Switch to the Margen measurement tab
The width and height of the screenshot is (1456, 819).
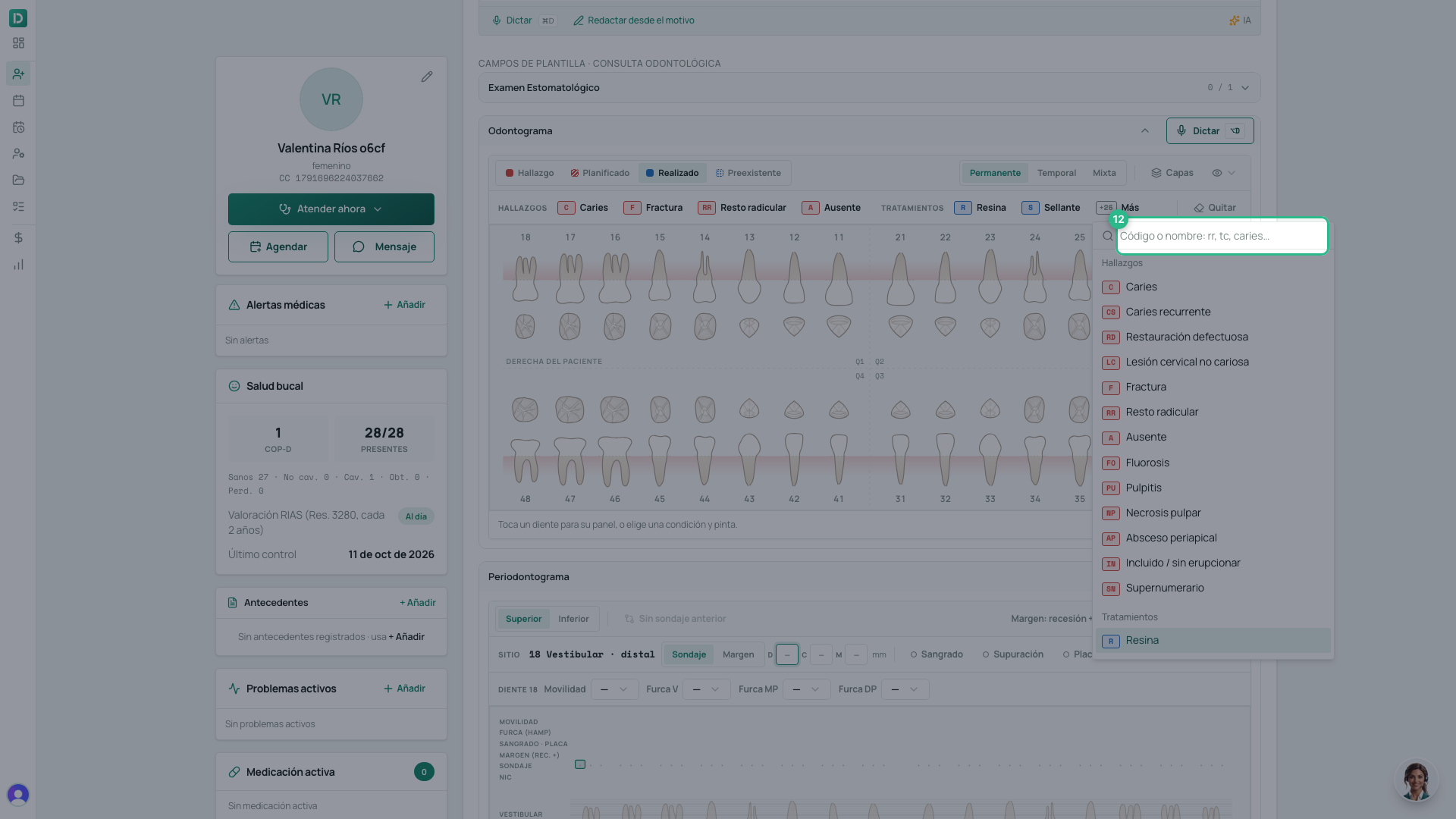coord(738,654)
